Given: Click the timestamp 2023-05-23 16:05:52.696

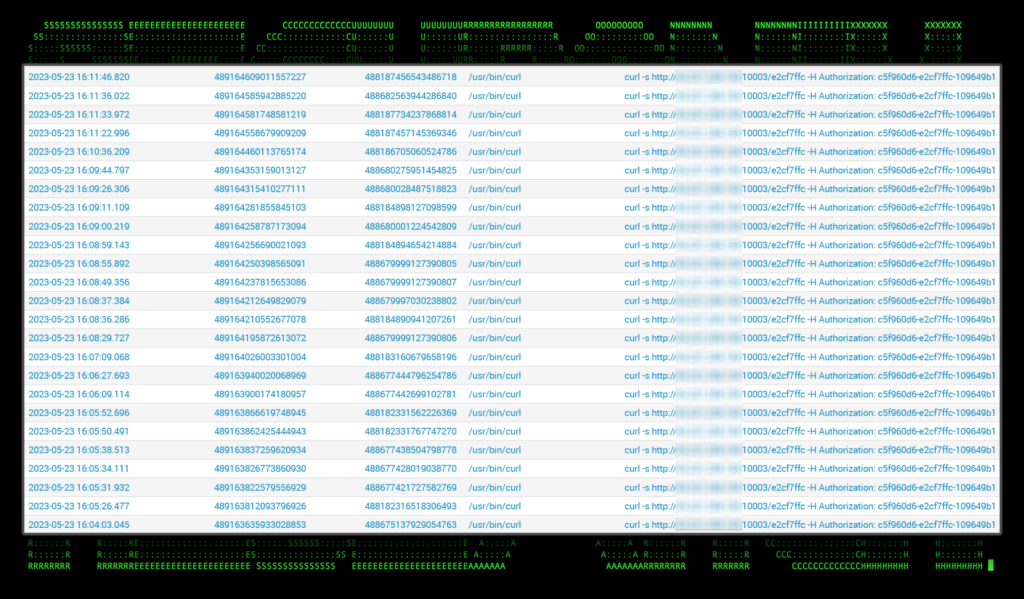Looking at the screenshot, I should pos(79,413).
